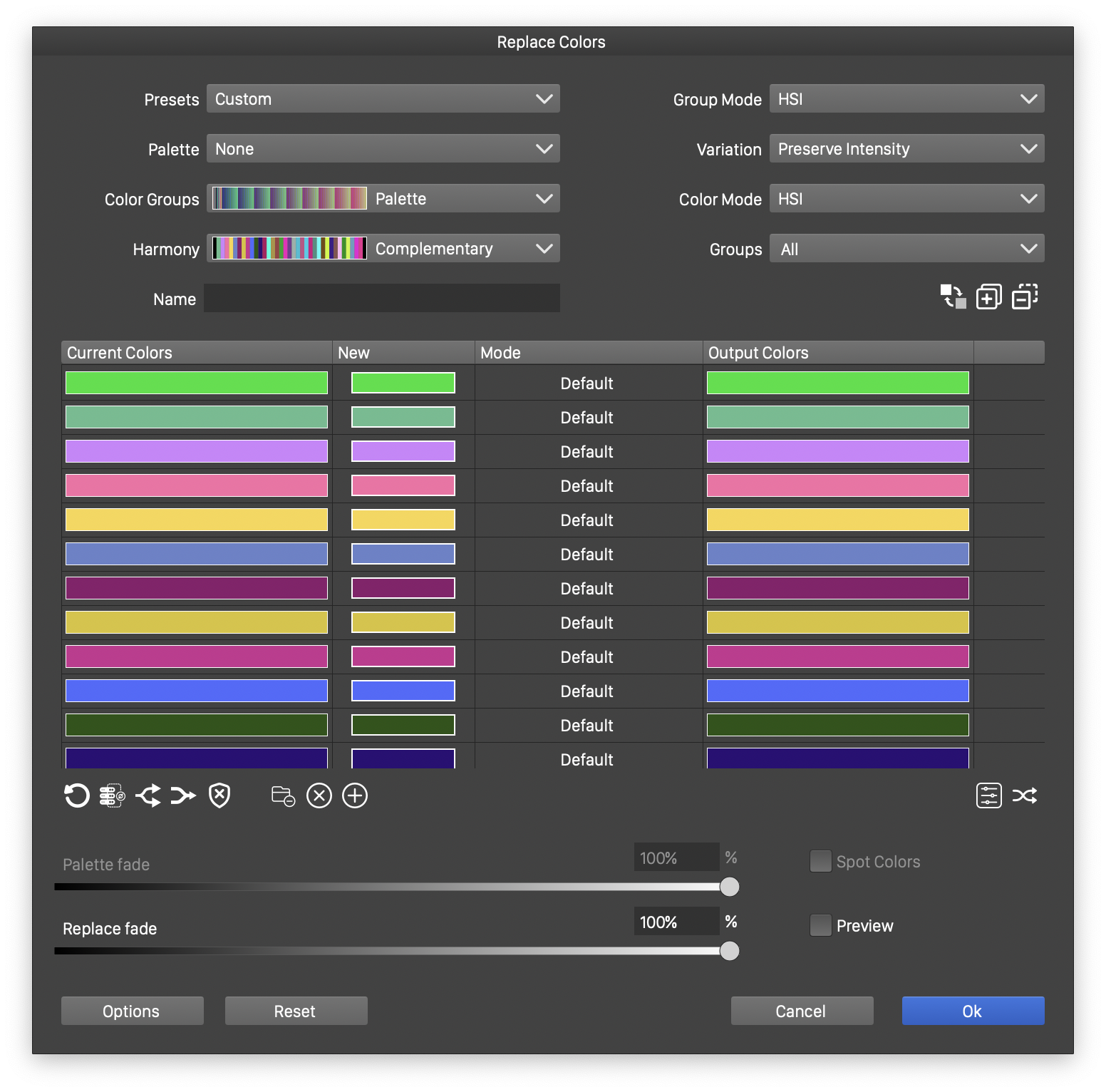Toggle the Spot Colors checkbox
The width and height of the screenshot is (1106, 1092).
(x=821, y=861)
